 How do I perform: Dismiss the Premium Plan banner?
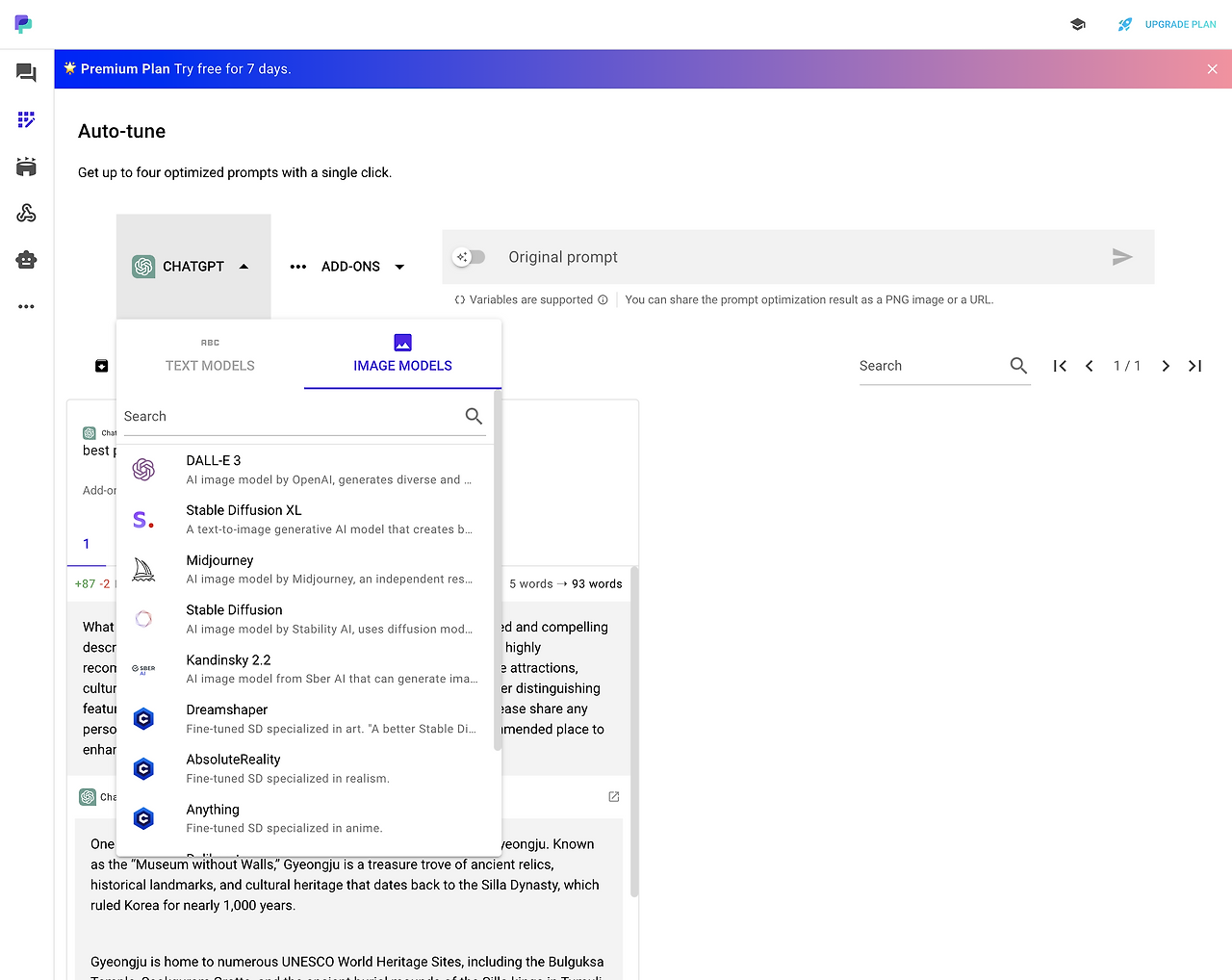(1212, 69)
